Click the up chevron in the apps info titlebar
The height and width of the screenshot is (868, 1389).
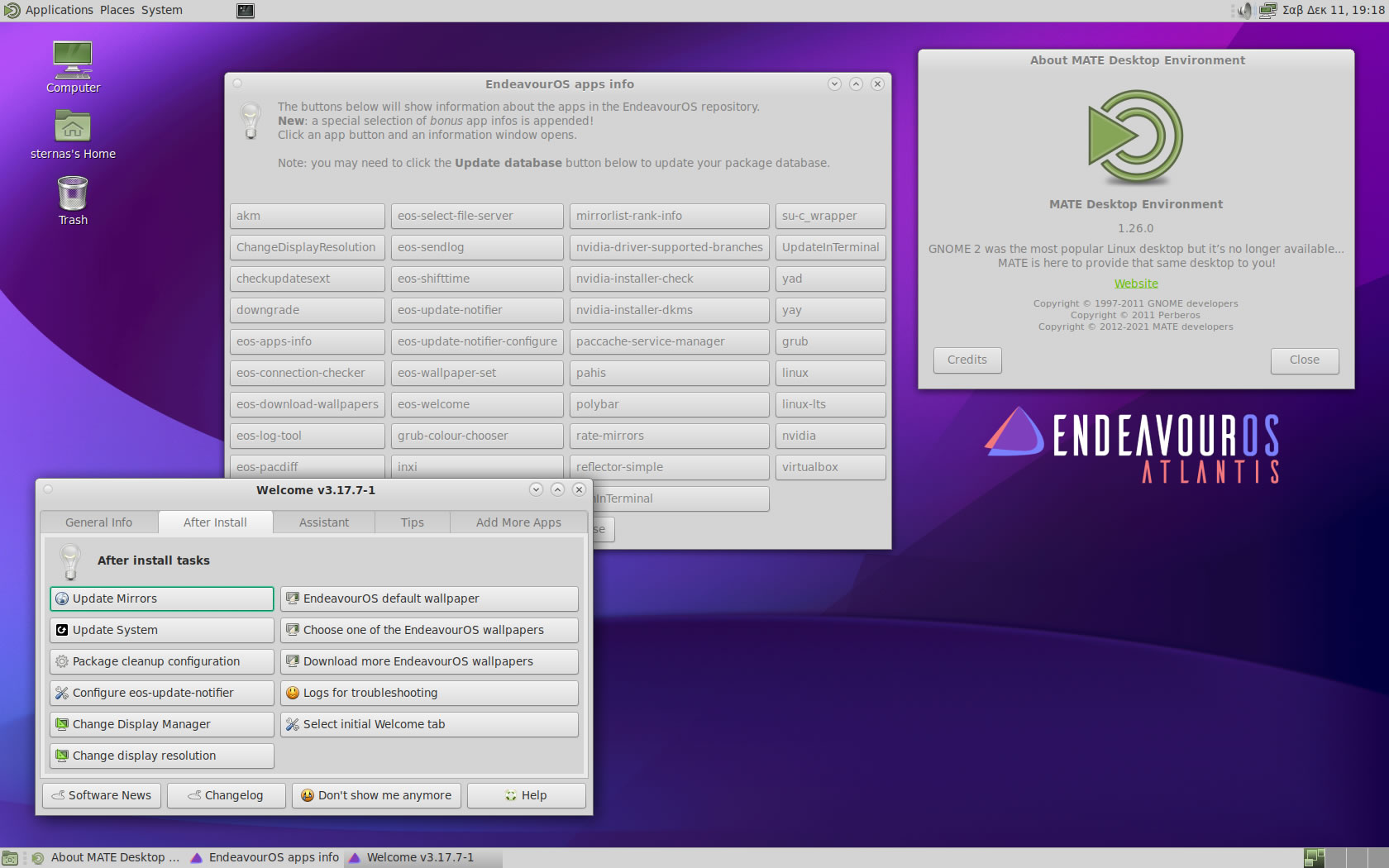[856, 83]
